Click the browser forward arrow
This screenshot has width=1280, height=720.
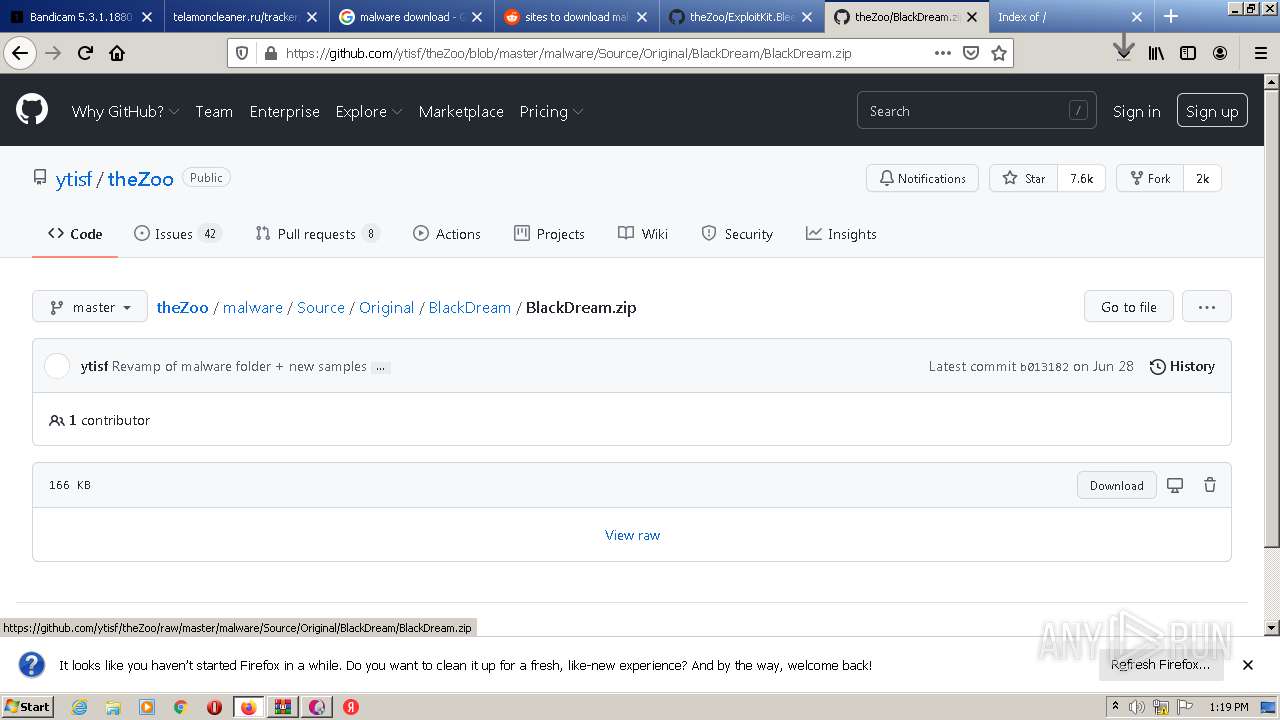tap(53, 53)
